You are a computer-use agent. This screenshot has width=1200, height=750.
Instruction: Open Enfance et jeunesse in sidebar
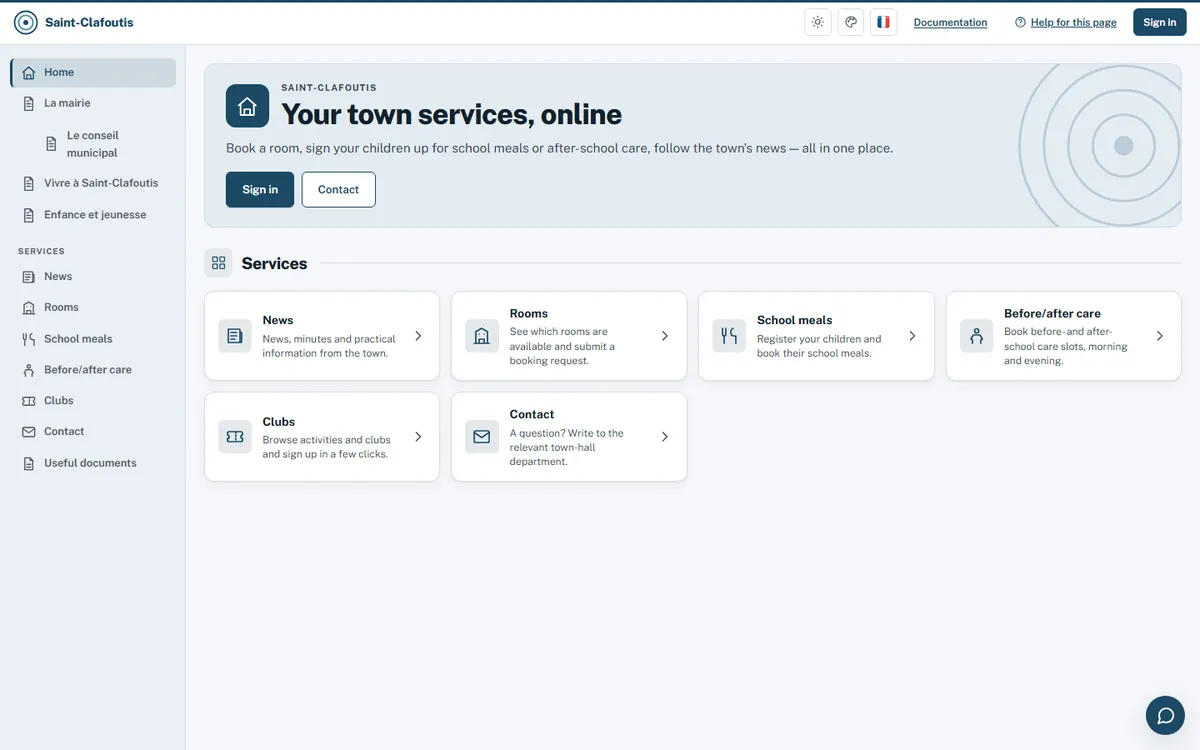93,215
